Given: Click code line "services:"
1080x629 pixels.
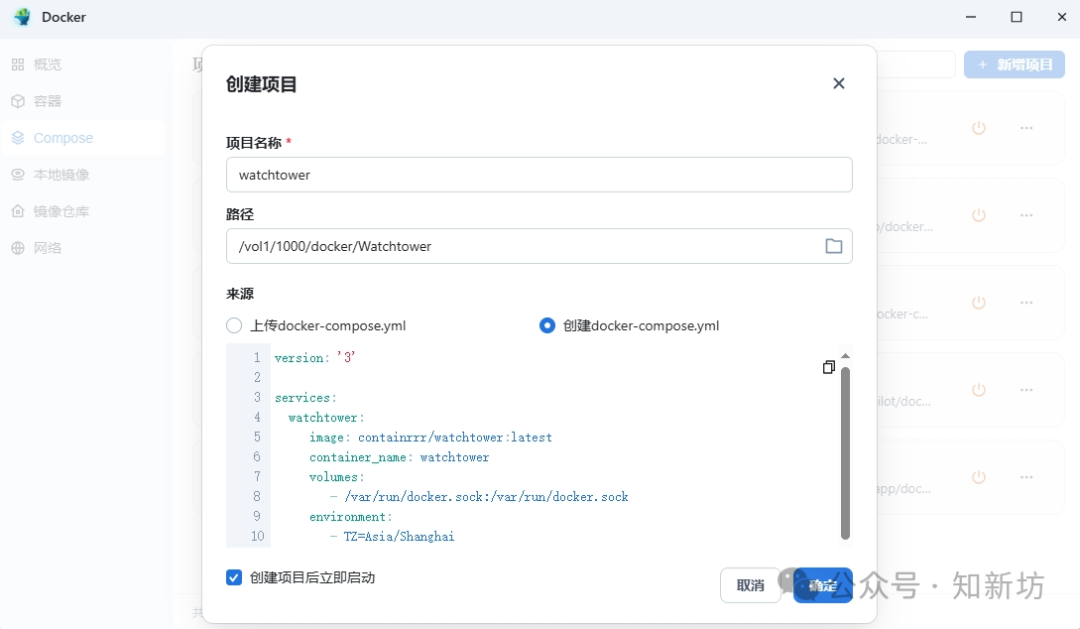Looking at the screenshot, I should pyautogui.click(x=305, y=398).
